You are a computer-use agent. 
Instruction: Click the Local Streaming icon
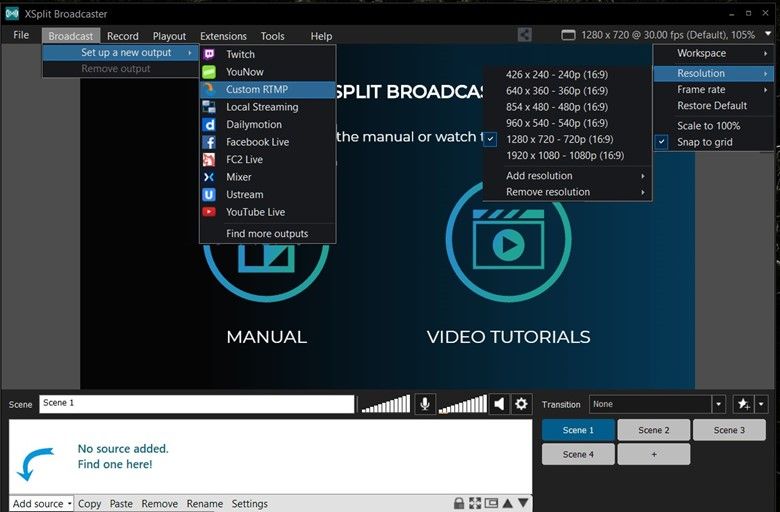click(209, 107)
